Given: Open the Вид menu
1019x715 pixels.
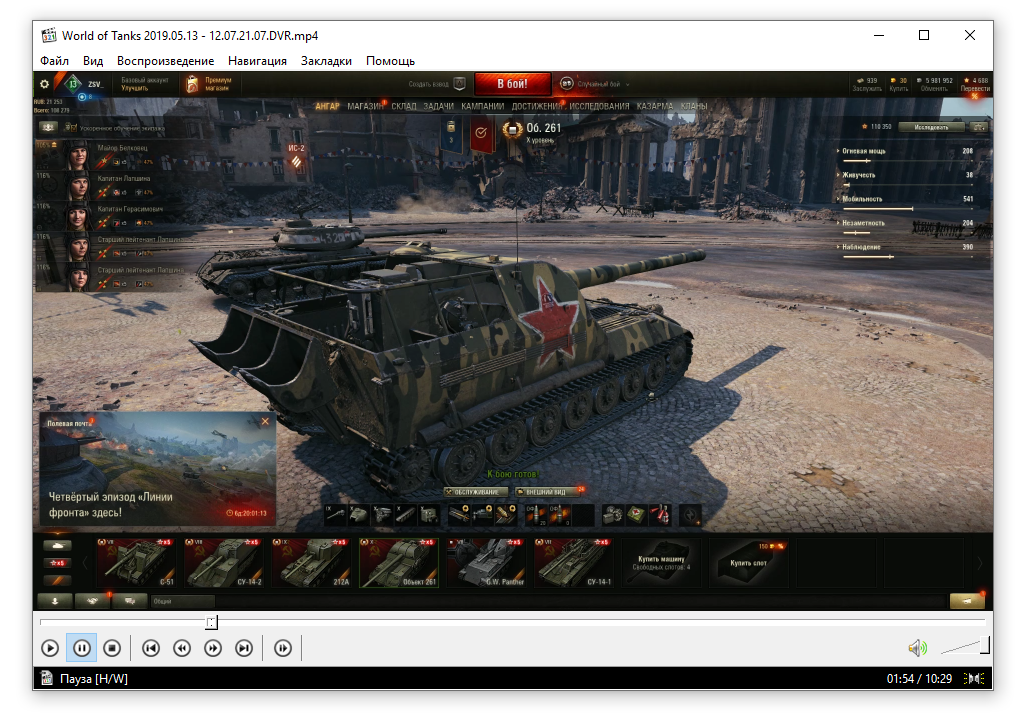Looking at the screenshot, I should point(93,60).
